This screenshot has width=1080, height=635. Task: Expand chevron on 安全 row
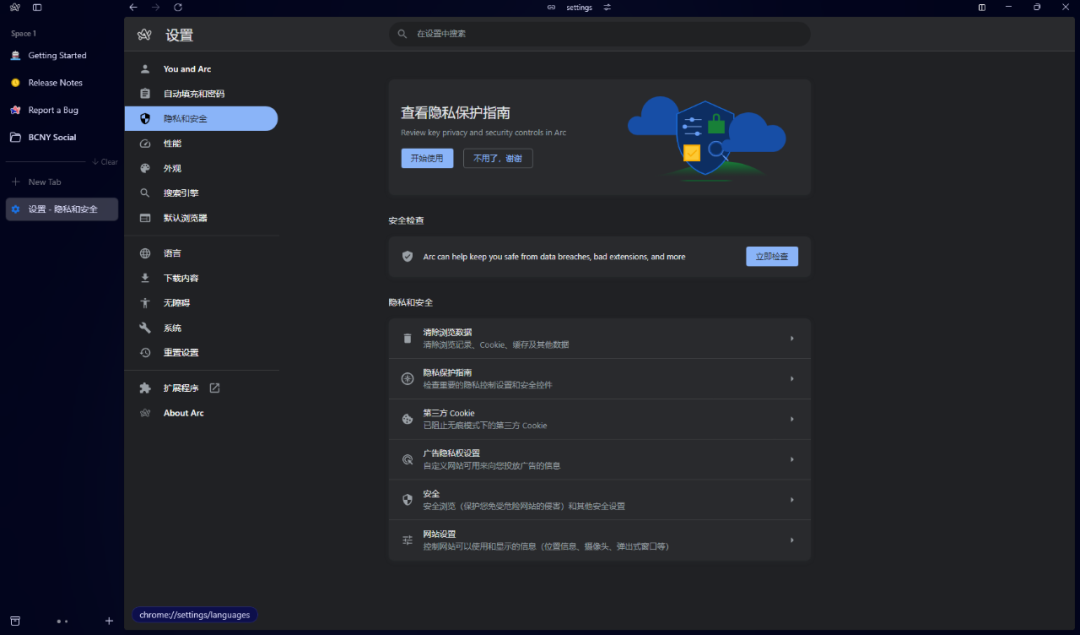pyautogui.click(x=791, y=500)
